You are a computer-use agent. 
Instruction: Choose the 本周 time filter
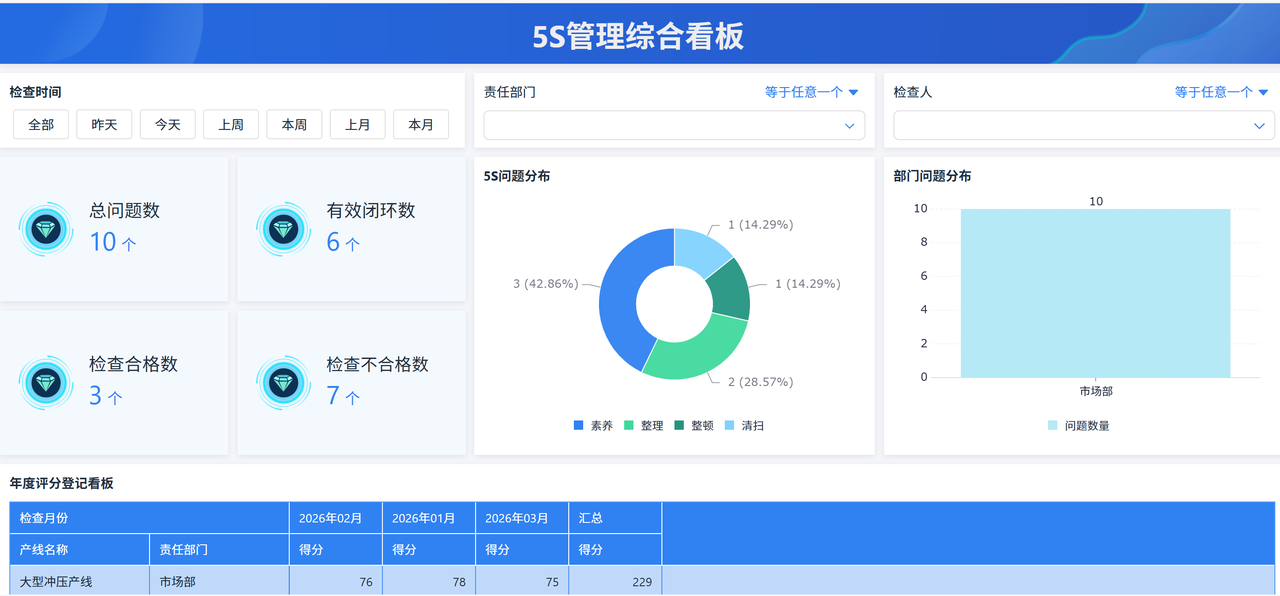pos(294,125)
